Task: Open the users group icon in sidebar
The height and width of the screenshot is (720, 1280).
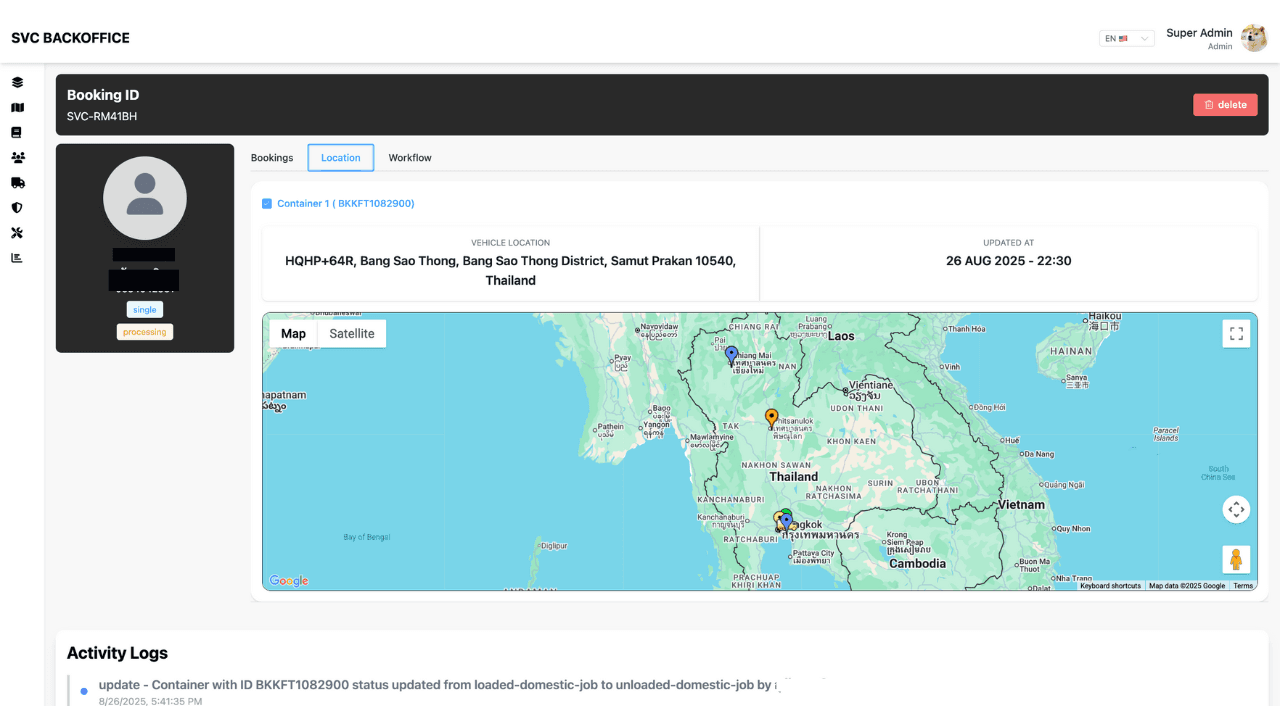Action: click(x=17, y=158)
